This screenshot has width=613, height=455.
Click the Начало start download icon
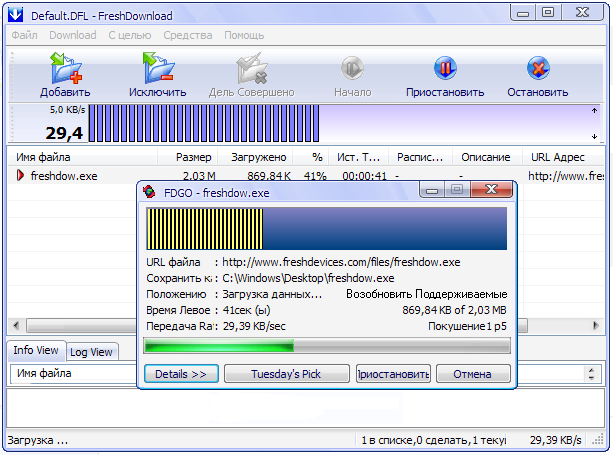point(352,68)
